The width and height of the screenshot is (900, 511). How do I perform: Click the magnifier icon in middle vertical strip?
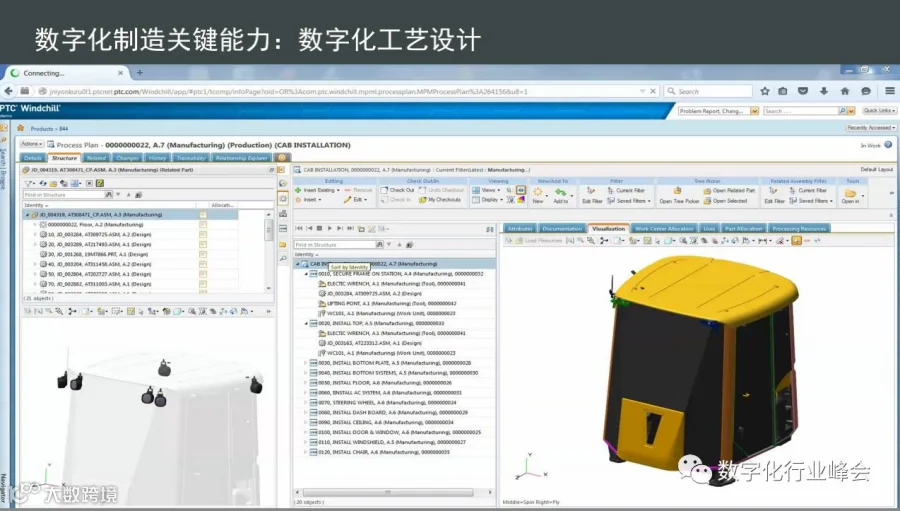tap(282, 259)
